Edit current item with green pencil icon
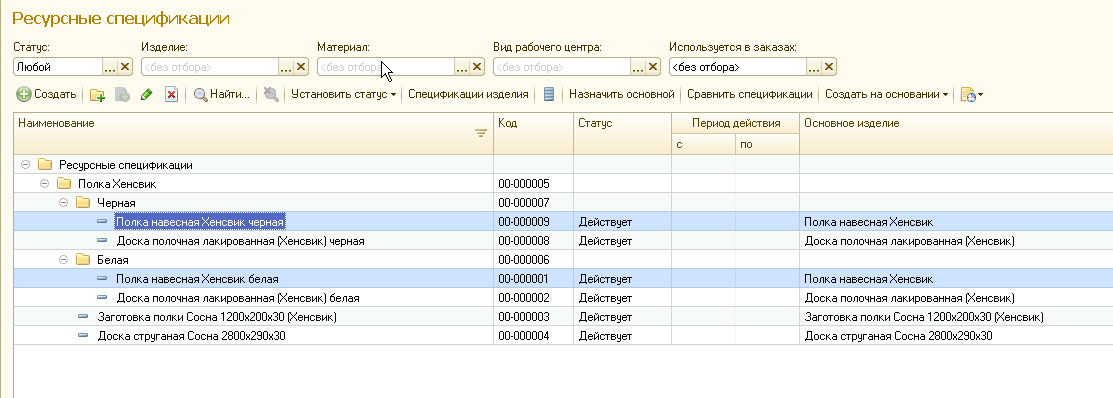The width and height of the screenshot is (1113, 398). (x=147, y=94)
